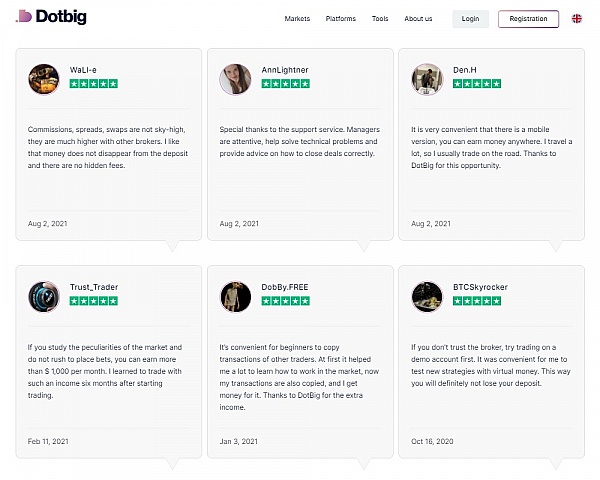This screenshot has width=600, height=480.
Task: Click the star rating under DobBy.FREE
Action: [x=286, y=301]
